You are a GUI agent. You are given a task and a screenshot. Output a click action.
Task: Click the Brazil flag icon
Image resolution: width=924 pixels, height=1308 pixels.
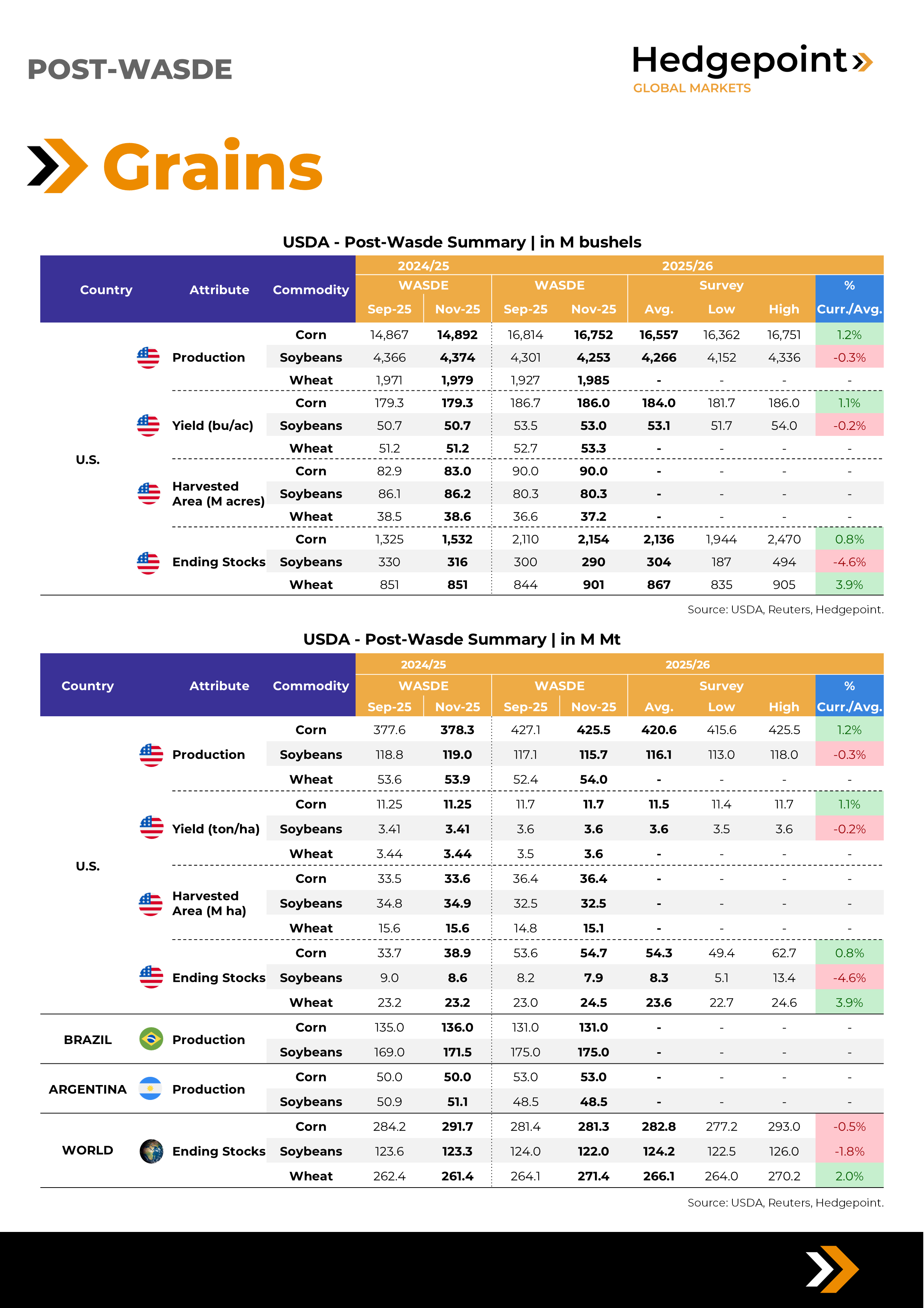tap(151, 1039)
